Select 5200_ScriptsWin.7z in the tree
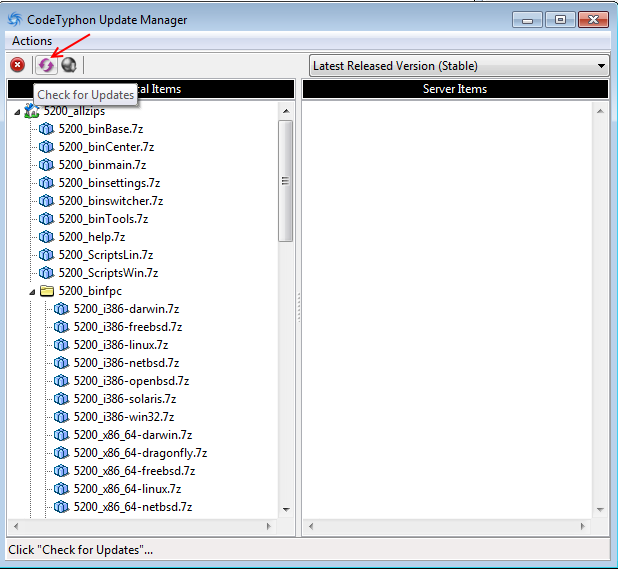Image resolution: width=618 pixels, height=570 pixels. click(108, 273)
